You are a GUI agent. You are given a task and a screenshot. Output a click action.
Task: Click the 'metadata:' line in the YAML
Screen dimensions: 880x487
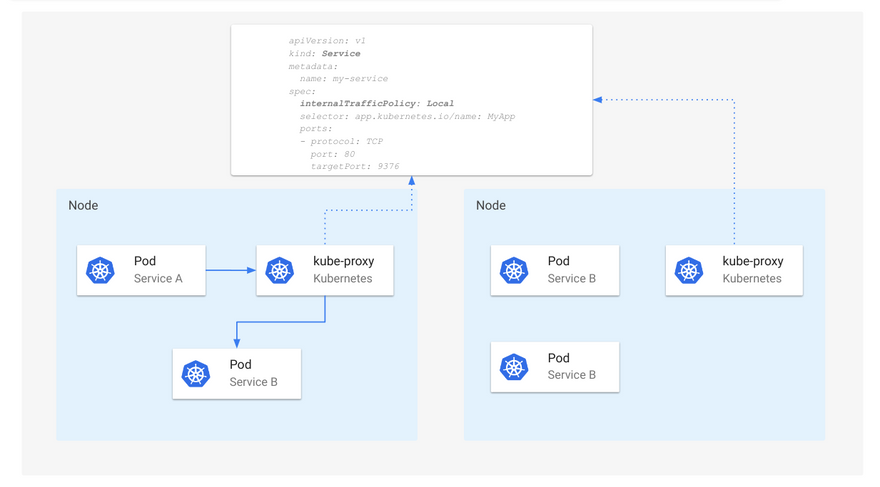click(313, 66)
